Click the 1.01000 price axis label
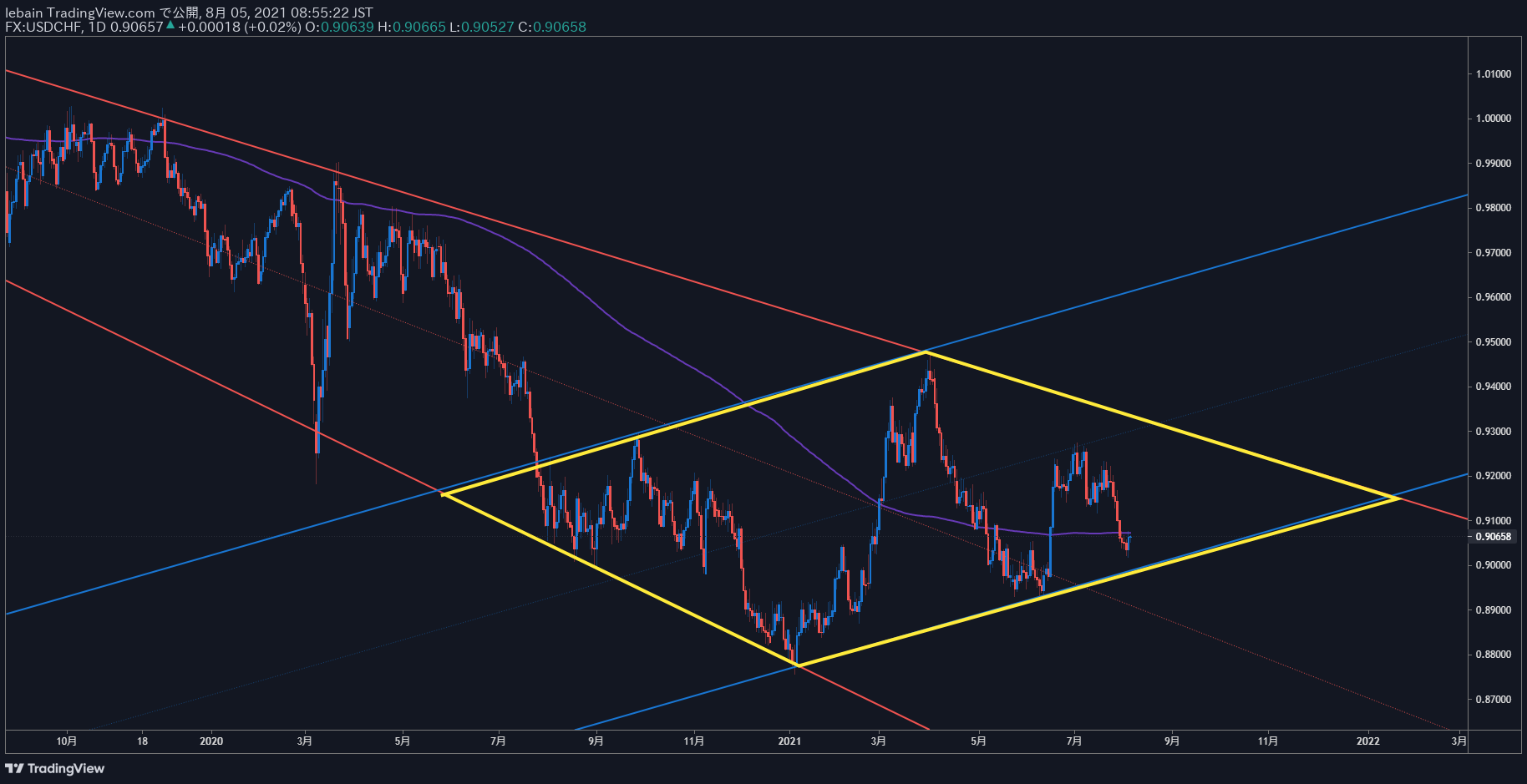The height and width of the screenshot is (784, 1527). (1494, 74)
